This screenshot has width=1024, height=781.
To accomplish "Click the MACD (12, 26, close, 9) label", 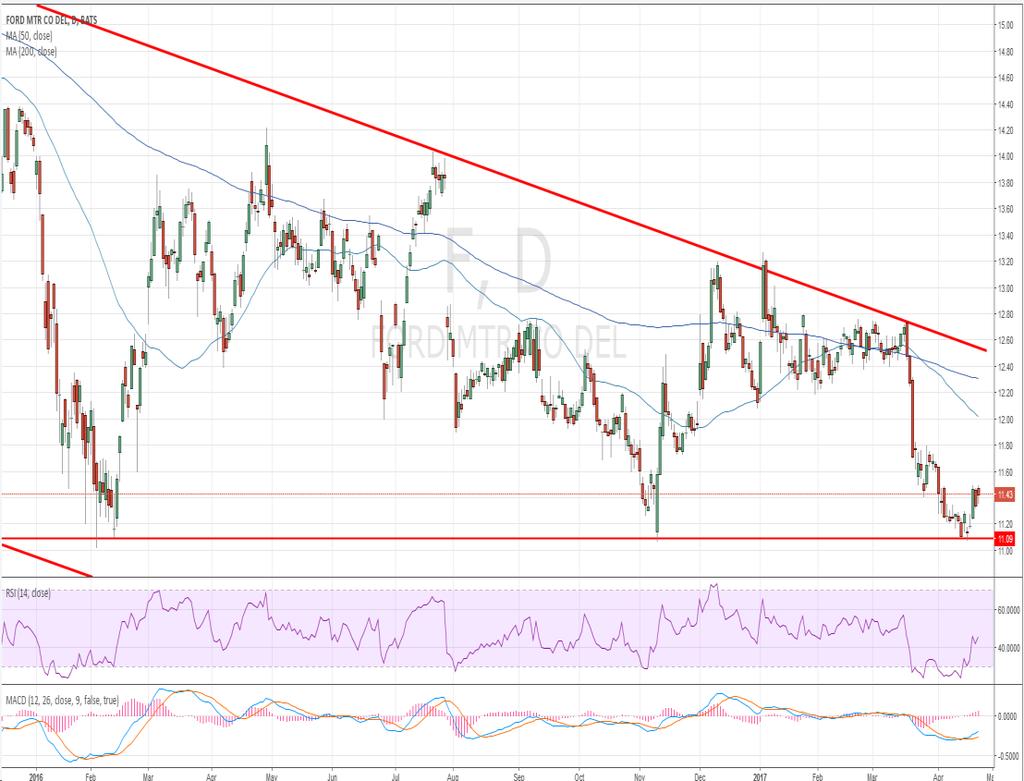I will tap(62, 700).
